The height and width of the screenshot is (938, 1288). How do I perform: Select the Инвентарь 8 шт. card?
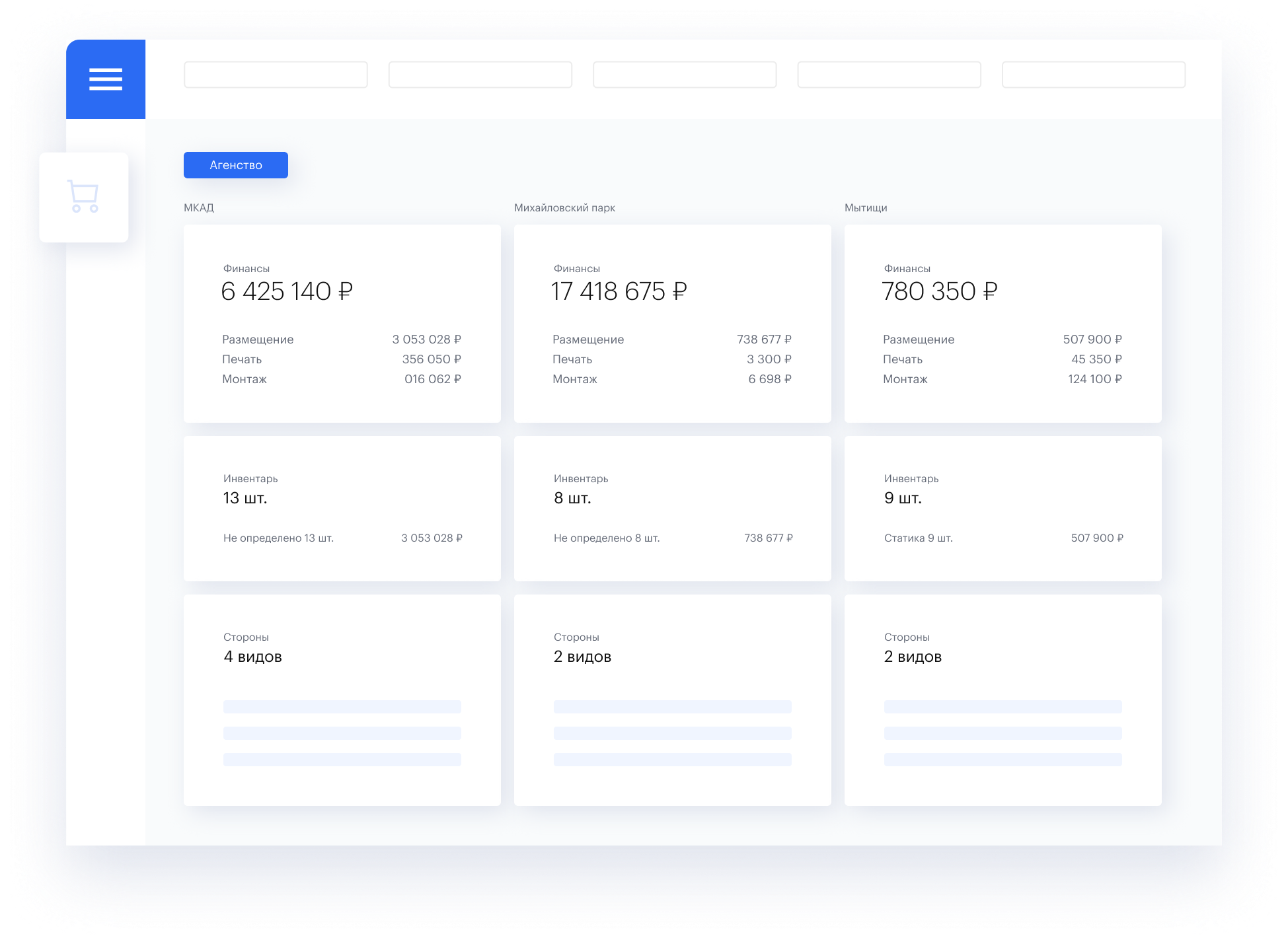pos(672,508)
